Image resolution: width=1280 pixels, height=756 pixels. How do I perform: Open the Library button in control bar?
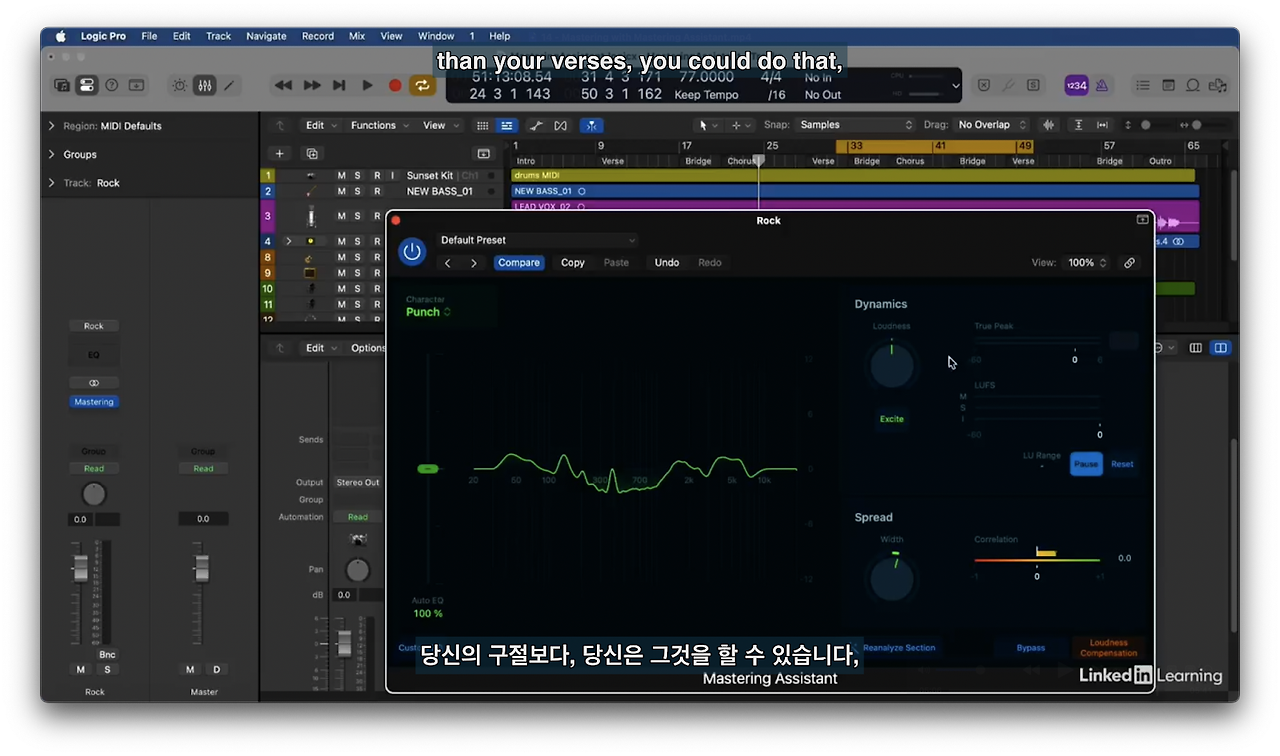point(62,86)
